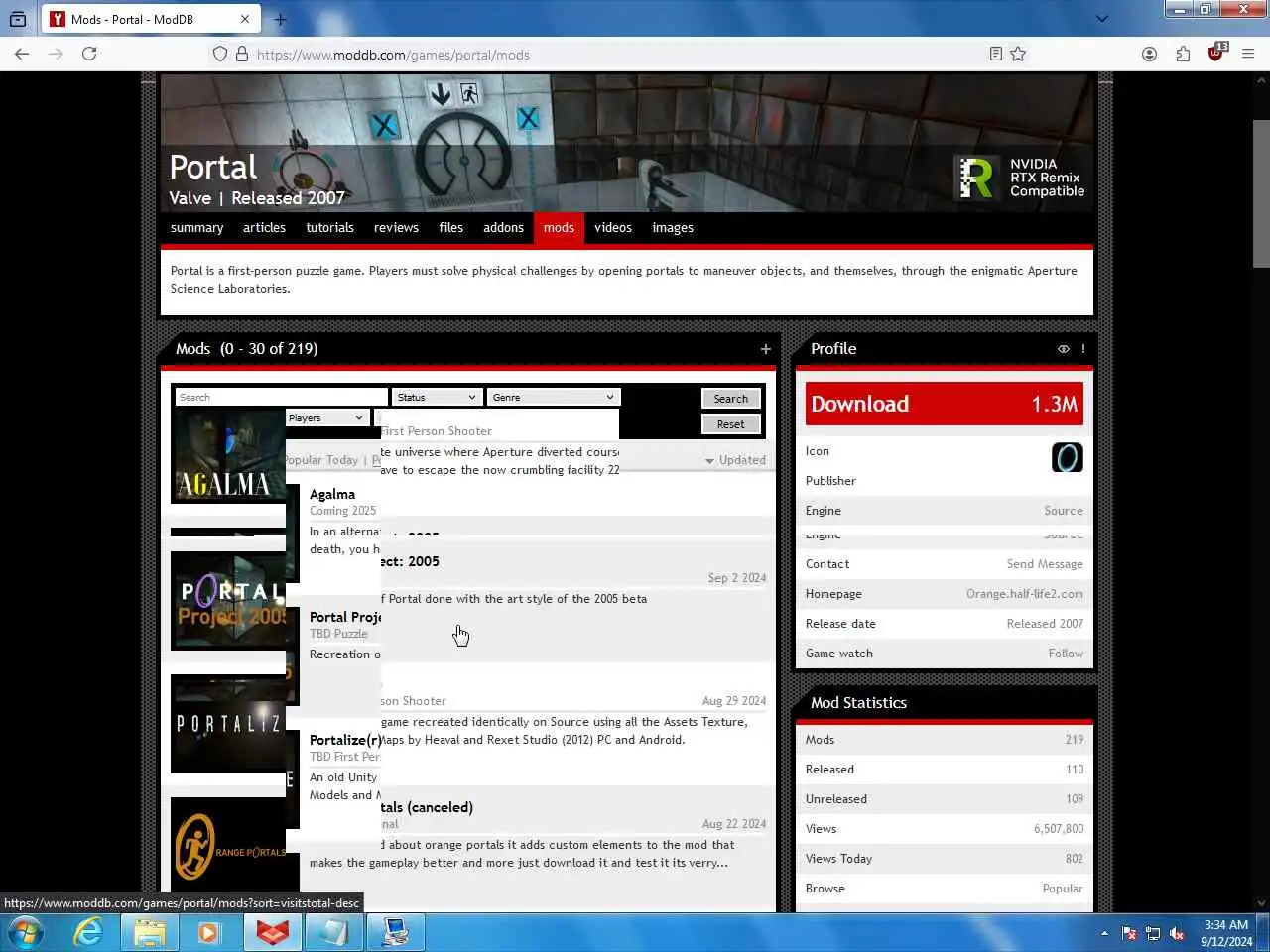The image size is (1270, 952).
Task: Open the list all tabs chevron
Action: [x=1102, y=19]
